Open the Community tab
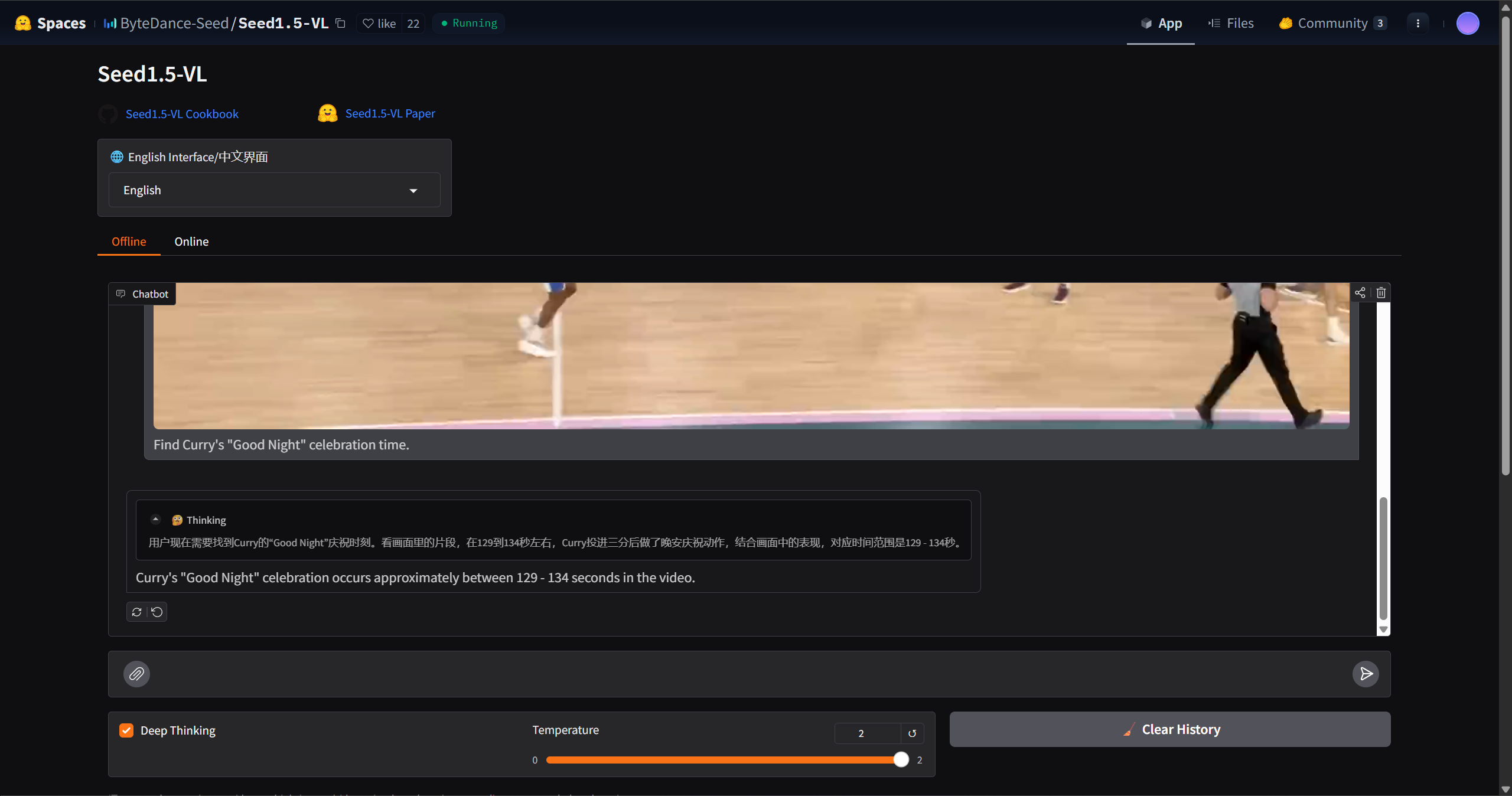 tap(1331, 23)
